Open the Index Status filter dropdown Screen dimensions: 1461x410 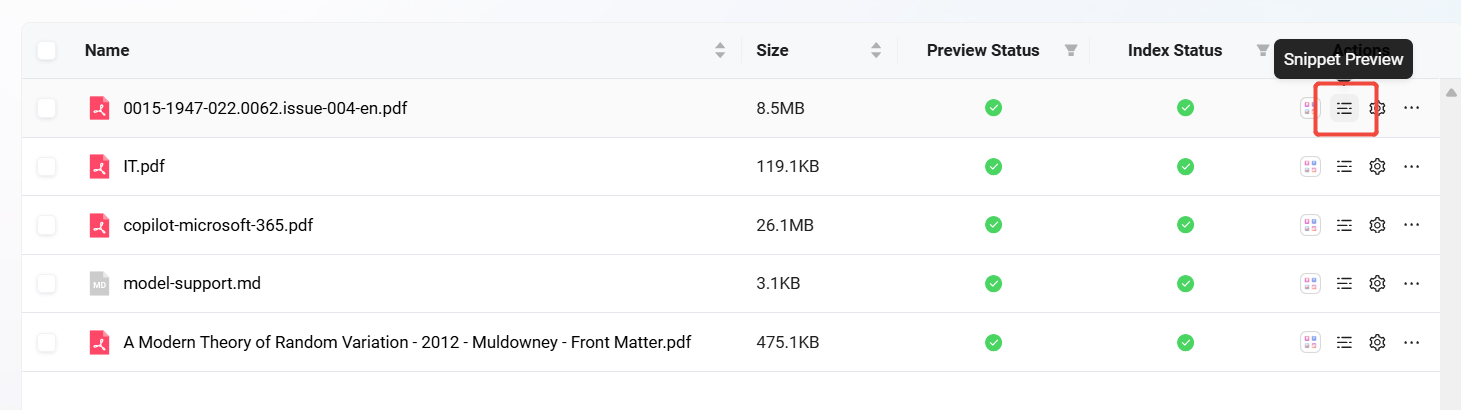tap(1262, 50)
